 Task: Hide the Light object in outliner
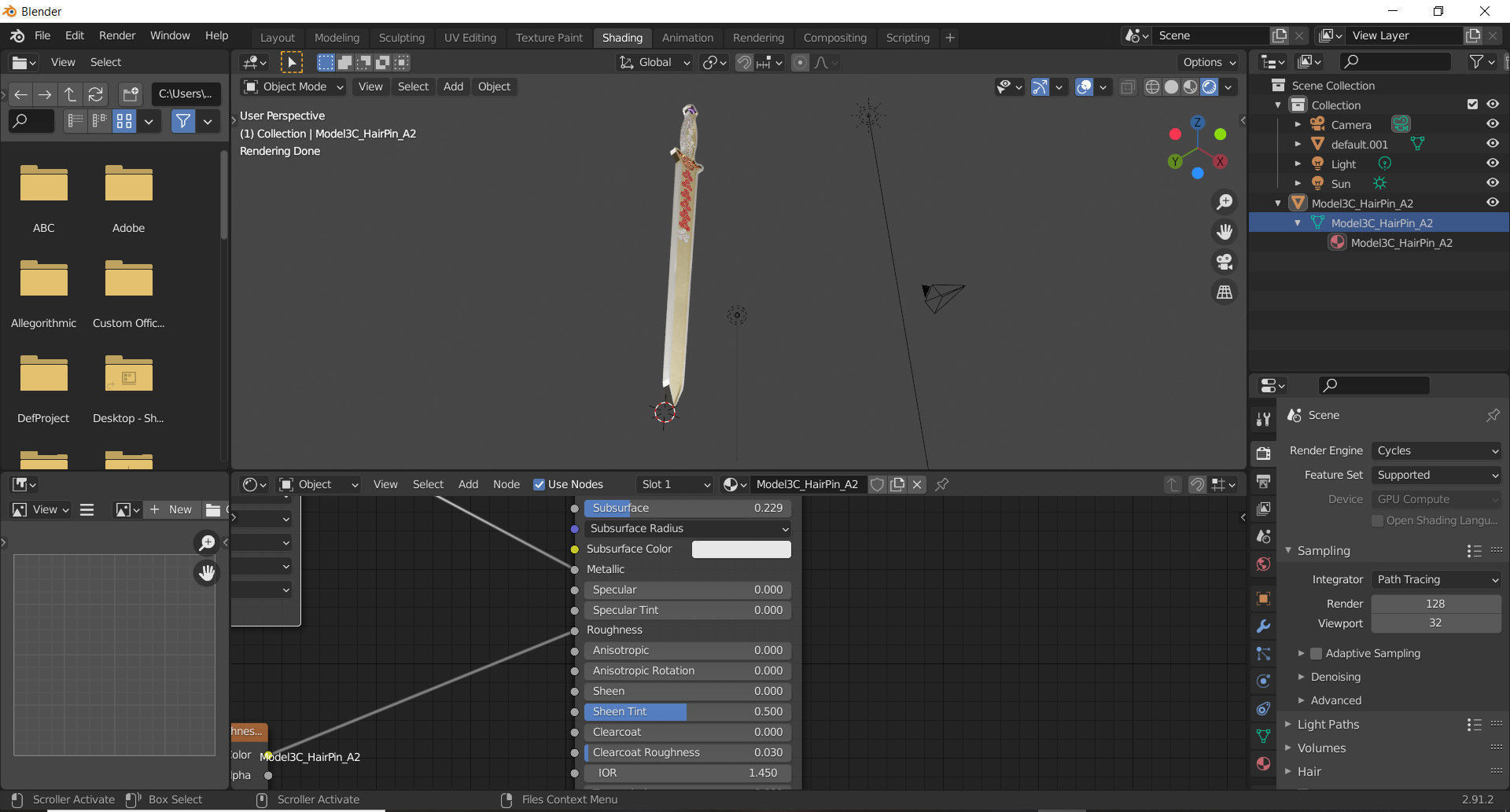1492,164
